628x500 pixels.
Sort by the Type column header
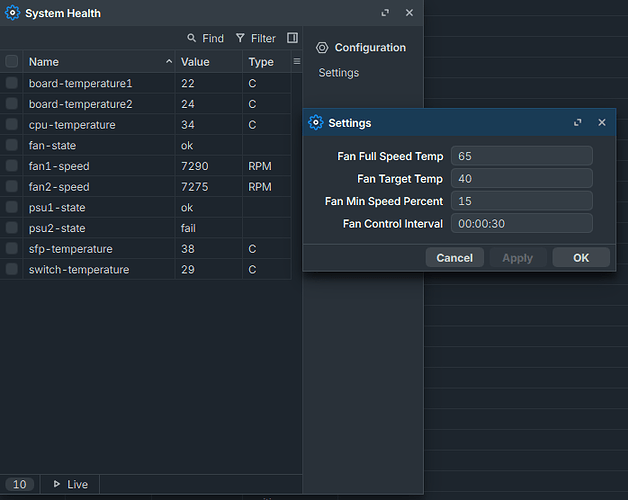tap(261, 62)
